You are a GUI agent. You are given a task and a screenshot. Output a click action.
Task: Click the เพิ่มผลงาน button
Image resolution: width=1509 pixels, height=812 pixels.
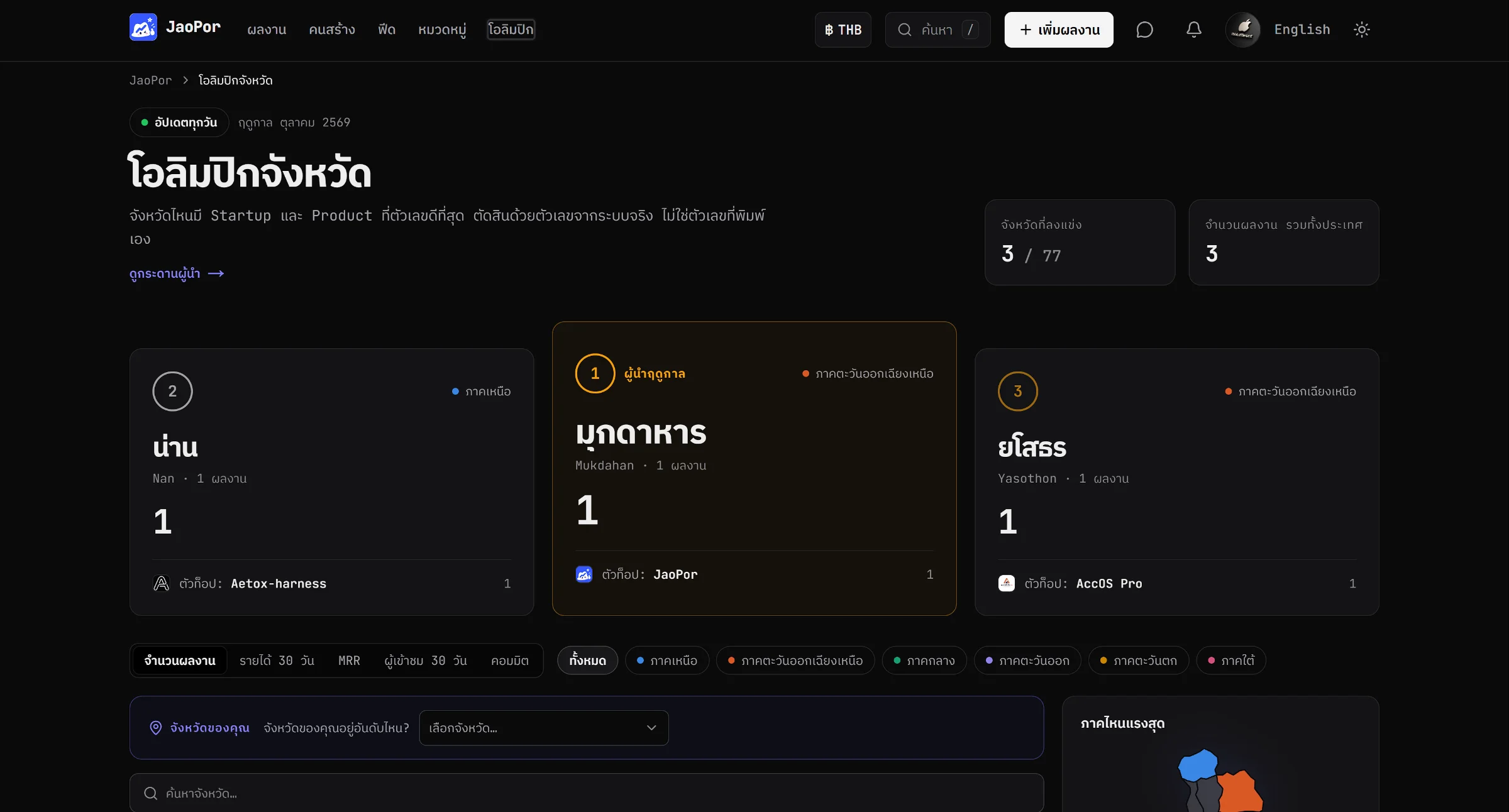point(1059,30)
